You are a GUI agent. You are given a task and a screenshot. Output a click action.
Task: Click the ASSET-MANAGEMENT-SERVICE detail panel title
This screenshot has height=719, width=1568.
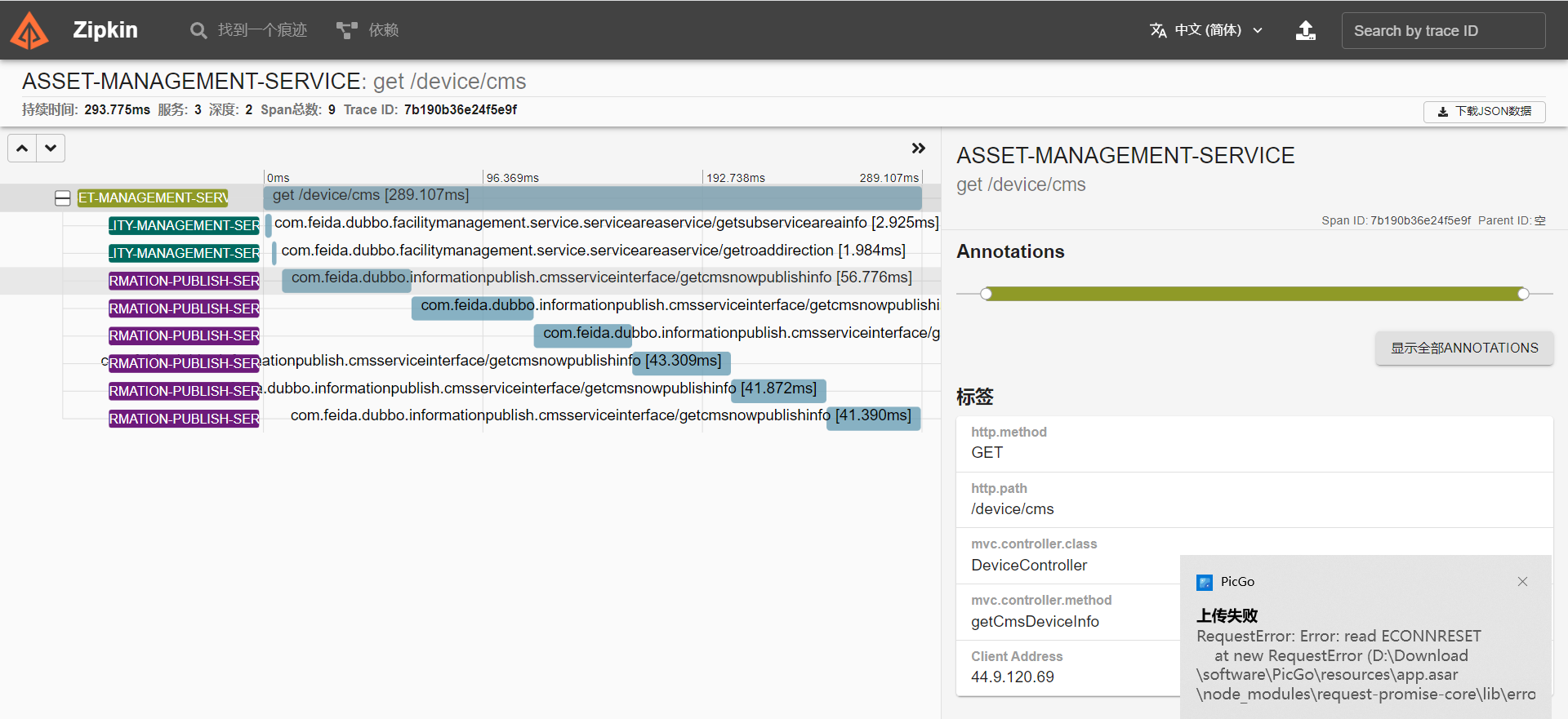point(1125,156)
